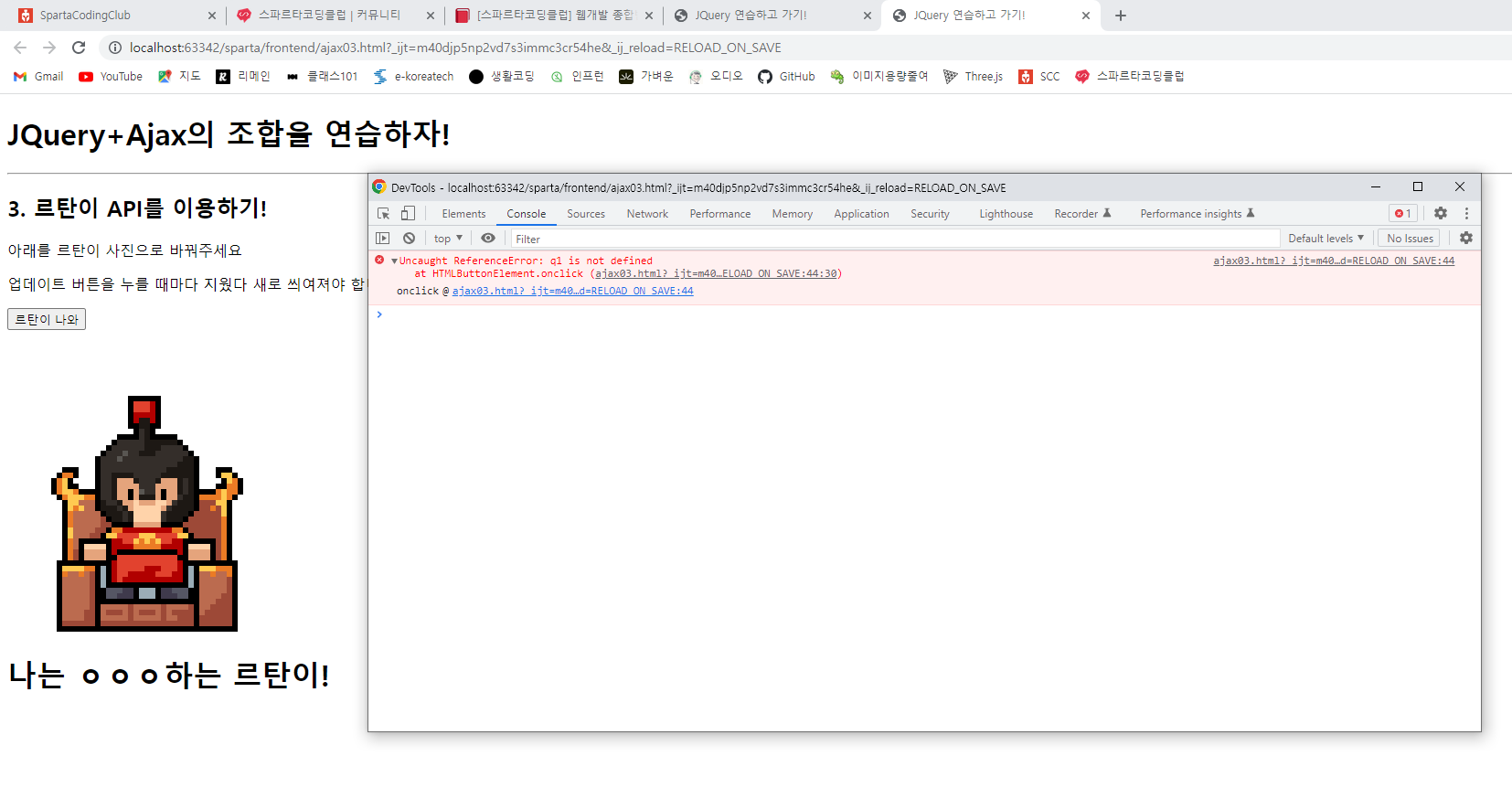Click the browser forward arrow
Viewport: 1512px width, 788px height.
49,48
